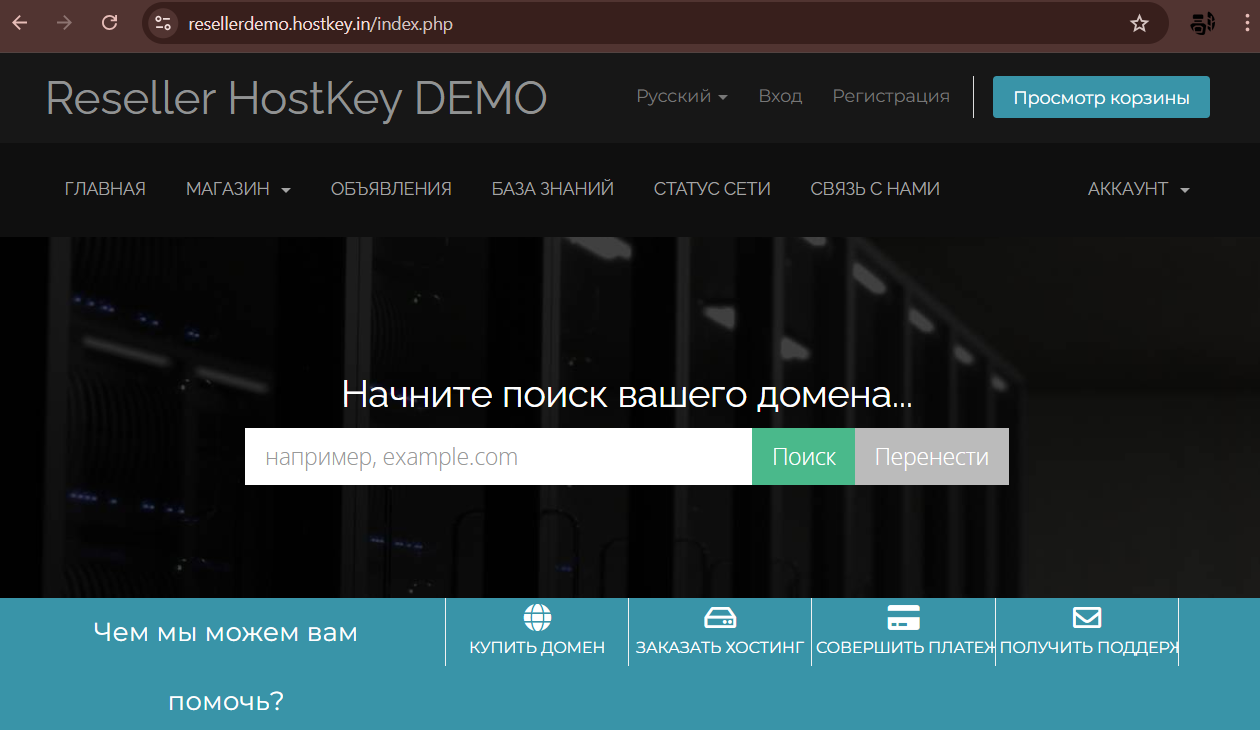Focus the domain search input field
The height and width of the screenshot is (730, 1260).
[x=498, y=457]
